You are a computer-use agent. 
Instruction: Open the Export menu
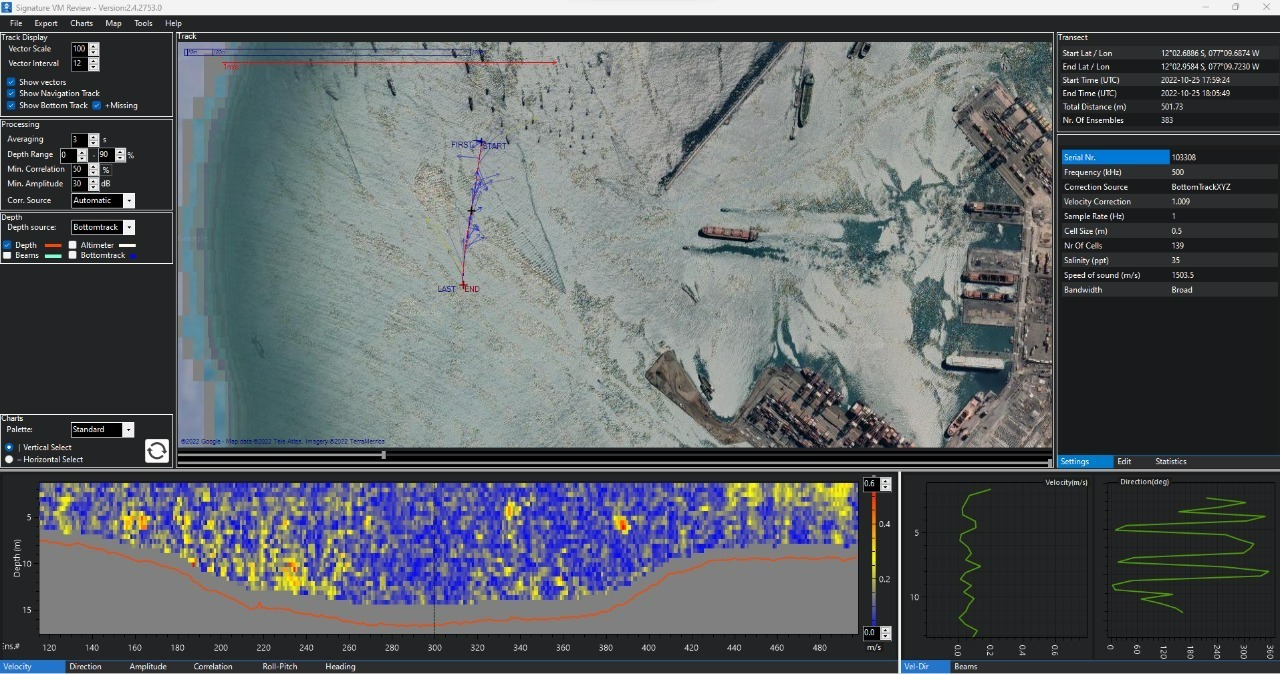pos(46,23)
